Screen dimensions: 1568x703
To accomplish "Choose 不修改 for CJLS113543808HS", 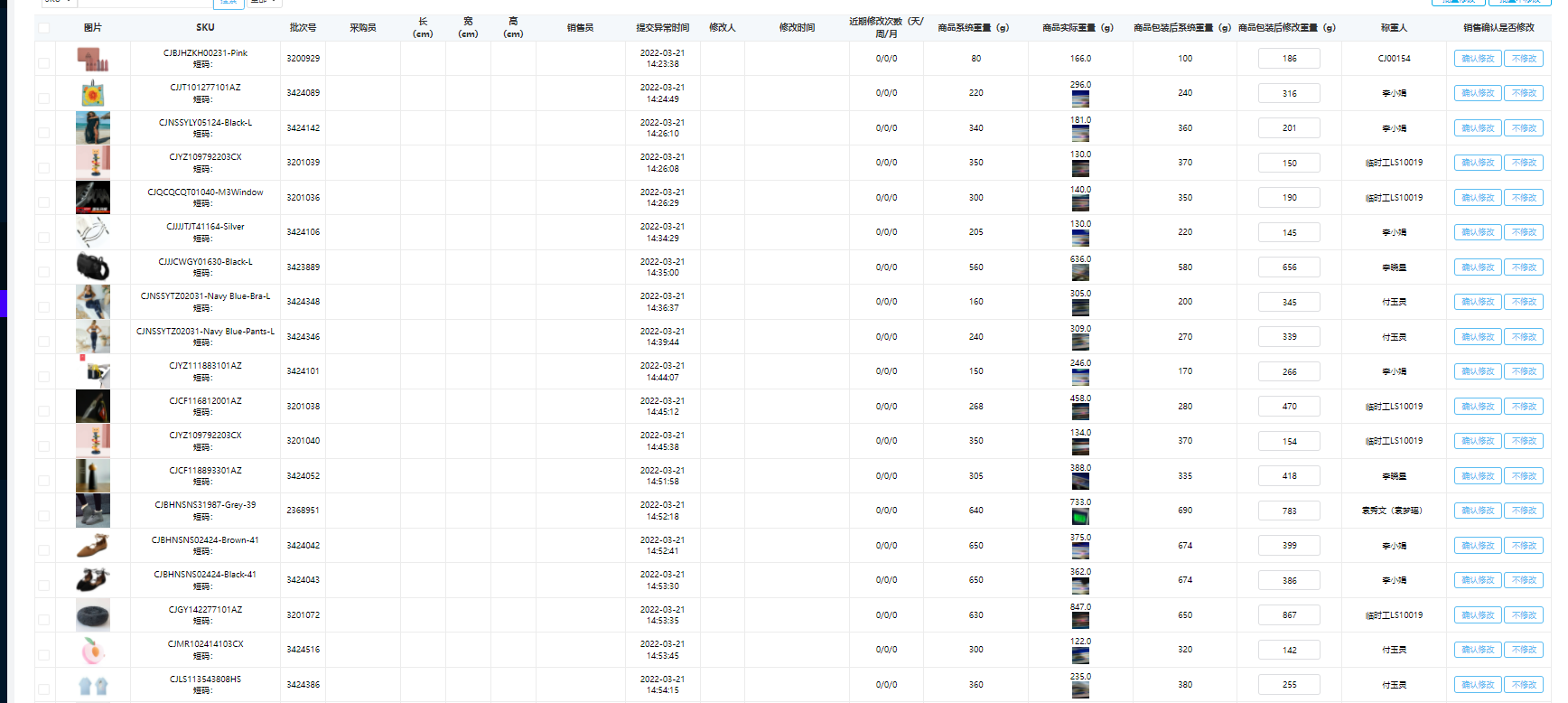I will coord(1524,685).
